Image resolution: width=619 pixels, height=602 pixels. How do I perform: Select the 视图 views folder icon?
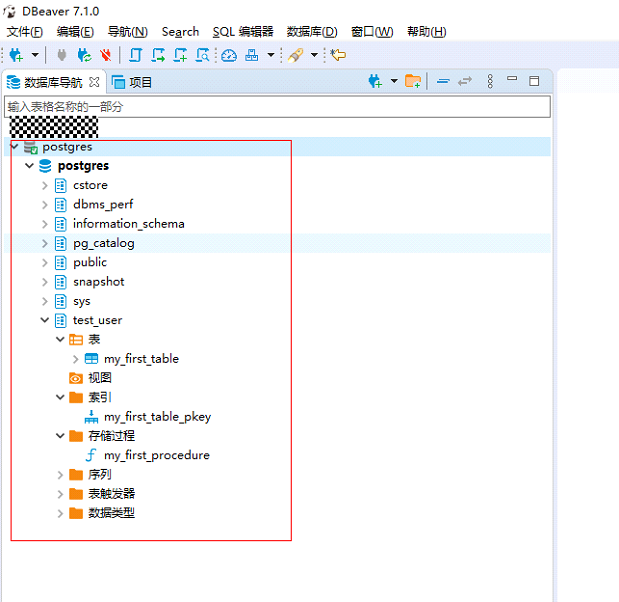(x=76, y=378)
